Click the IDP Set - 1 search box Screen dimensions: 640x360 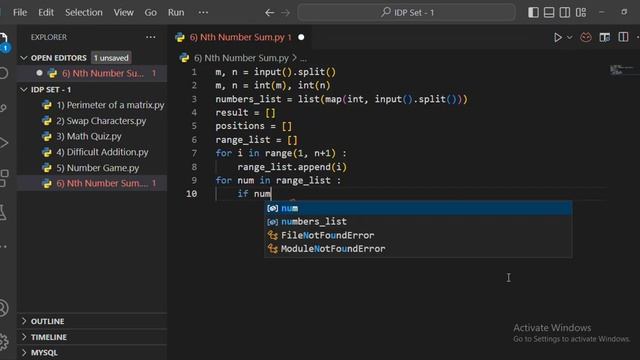pos(407,12)
